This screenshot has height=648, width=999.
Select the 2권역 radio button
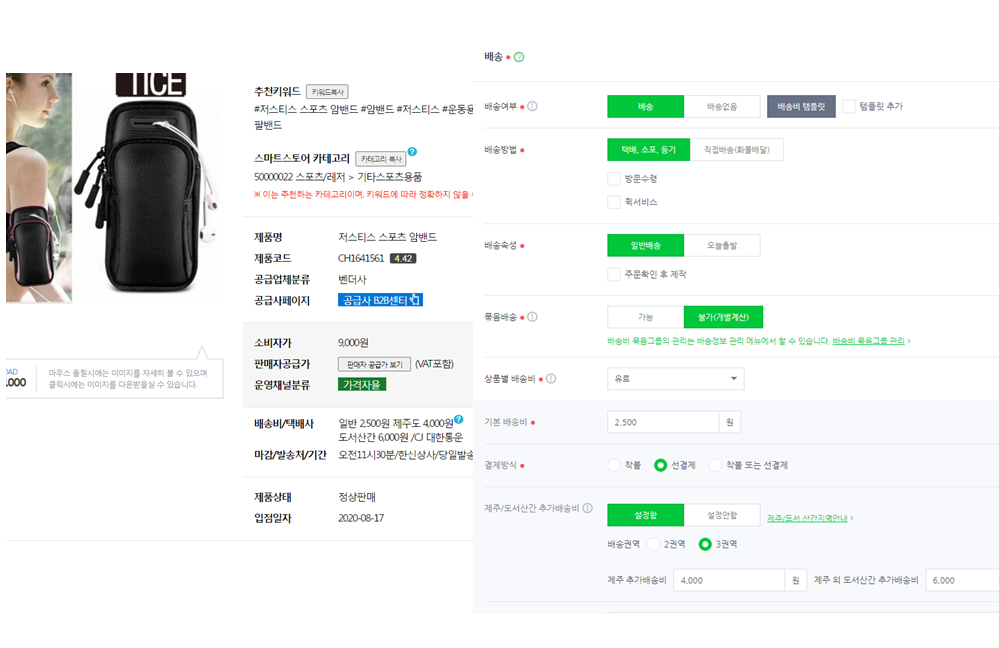(653, 544)
